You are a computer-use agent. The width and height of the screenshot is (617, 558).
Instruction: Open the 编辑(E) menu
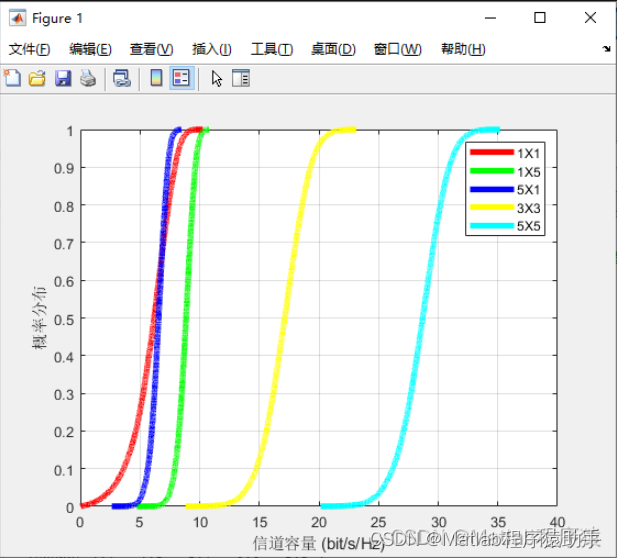(x=91, y=50)
